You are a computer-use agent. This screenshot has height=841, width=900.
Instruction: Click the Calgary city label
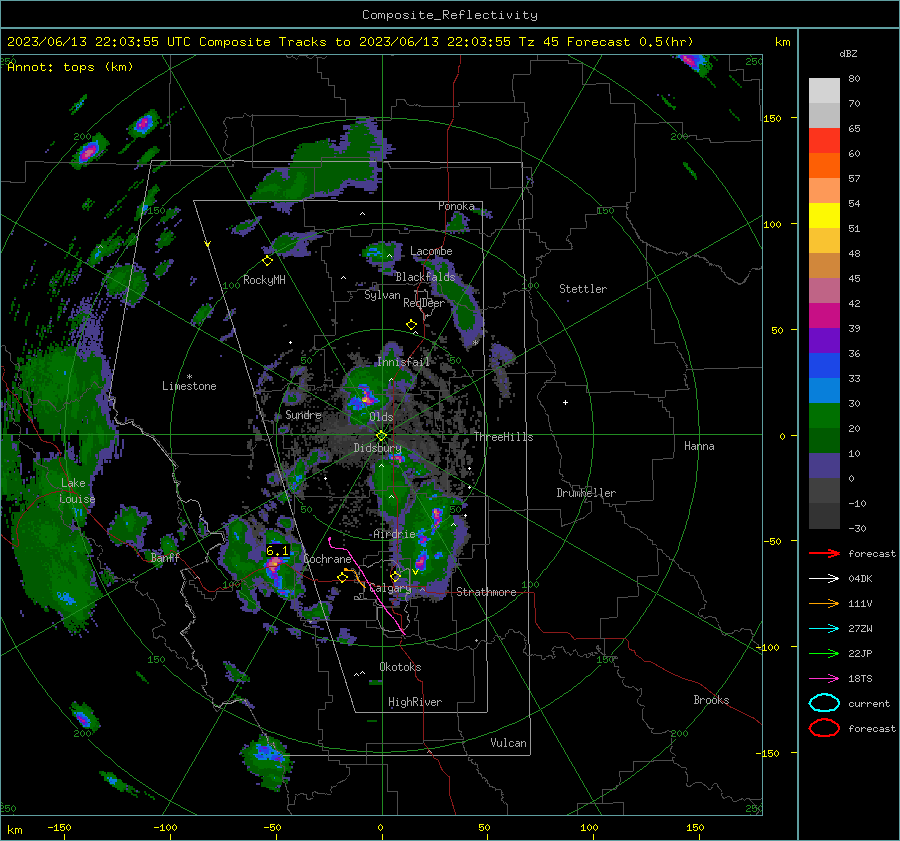pyautogui.click(x=390, y=588)
